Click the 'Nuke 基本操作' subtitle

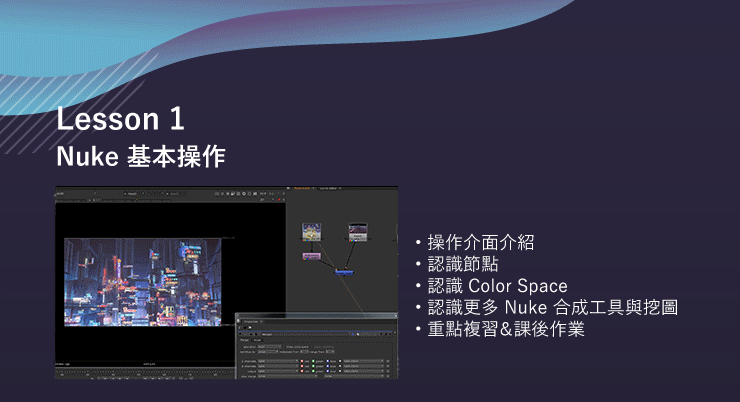[141, 156]
